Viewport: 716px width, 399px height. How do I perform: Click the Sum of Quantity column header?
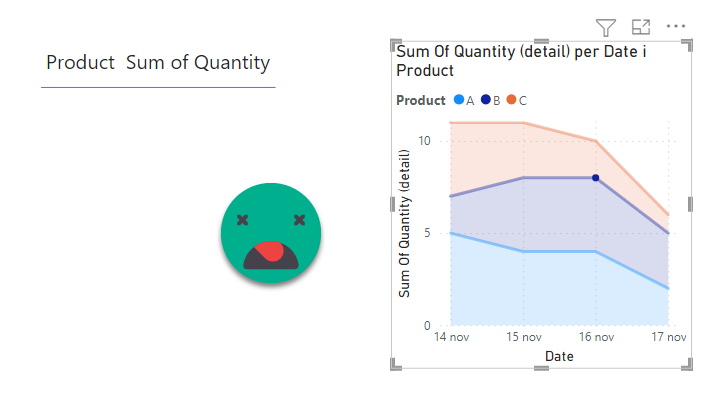[x=198, y=63]
